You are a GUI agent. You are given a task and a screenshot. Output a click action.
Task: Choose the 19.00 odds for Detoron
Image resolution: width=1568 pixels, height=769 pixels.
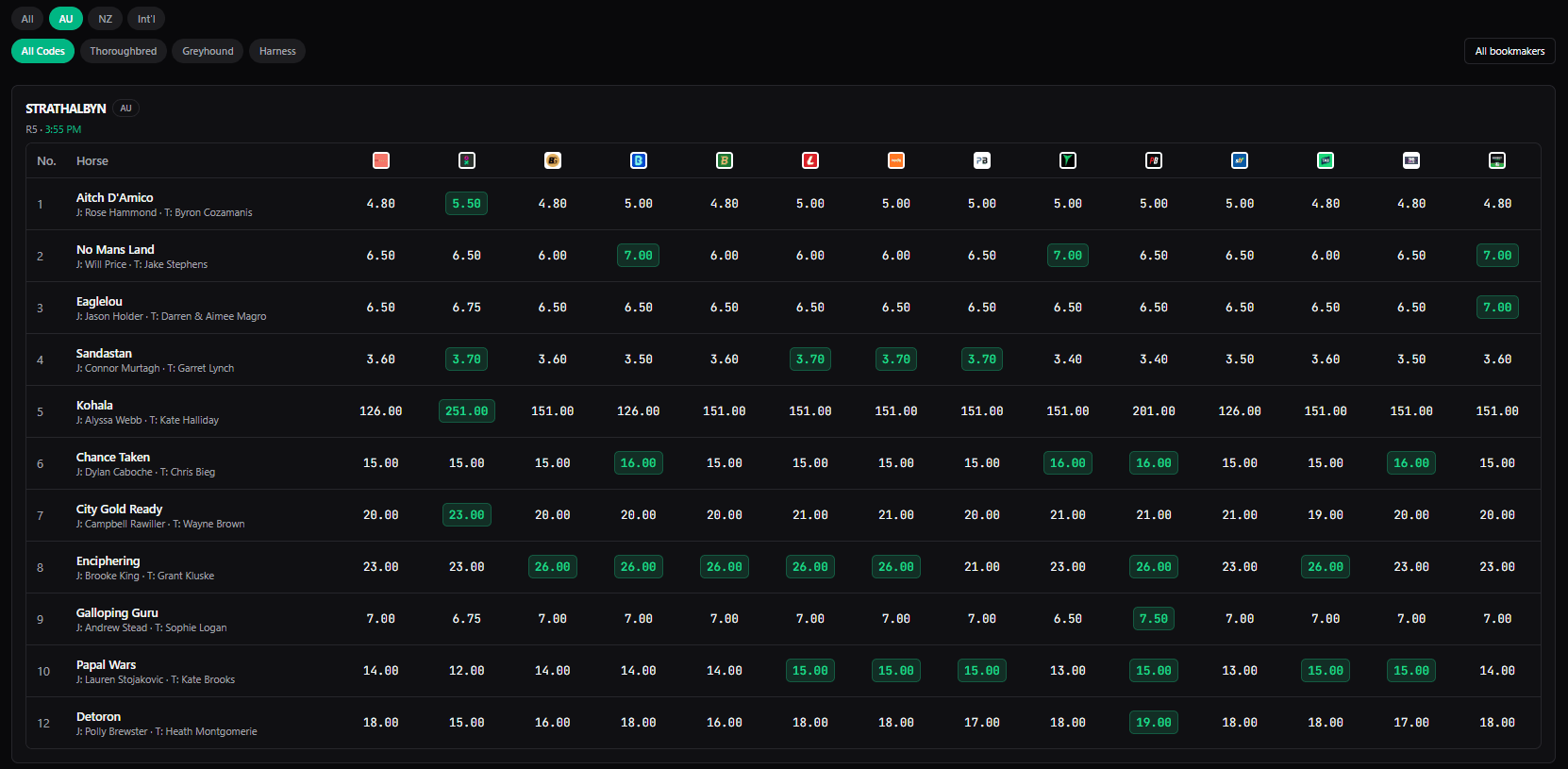(x=1154, y=723)
